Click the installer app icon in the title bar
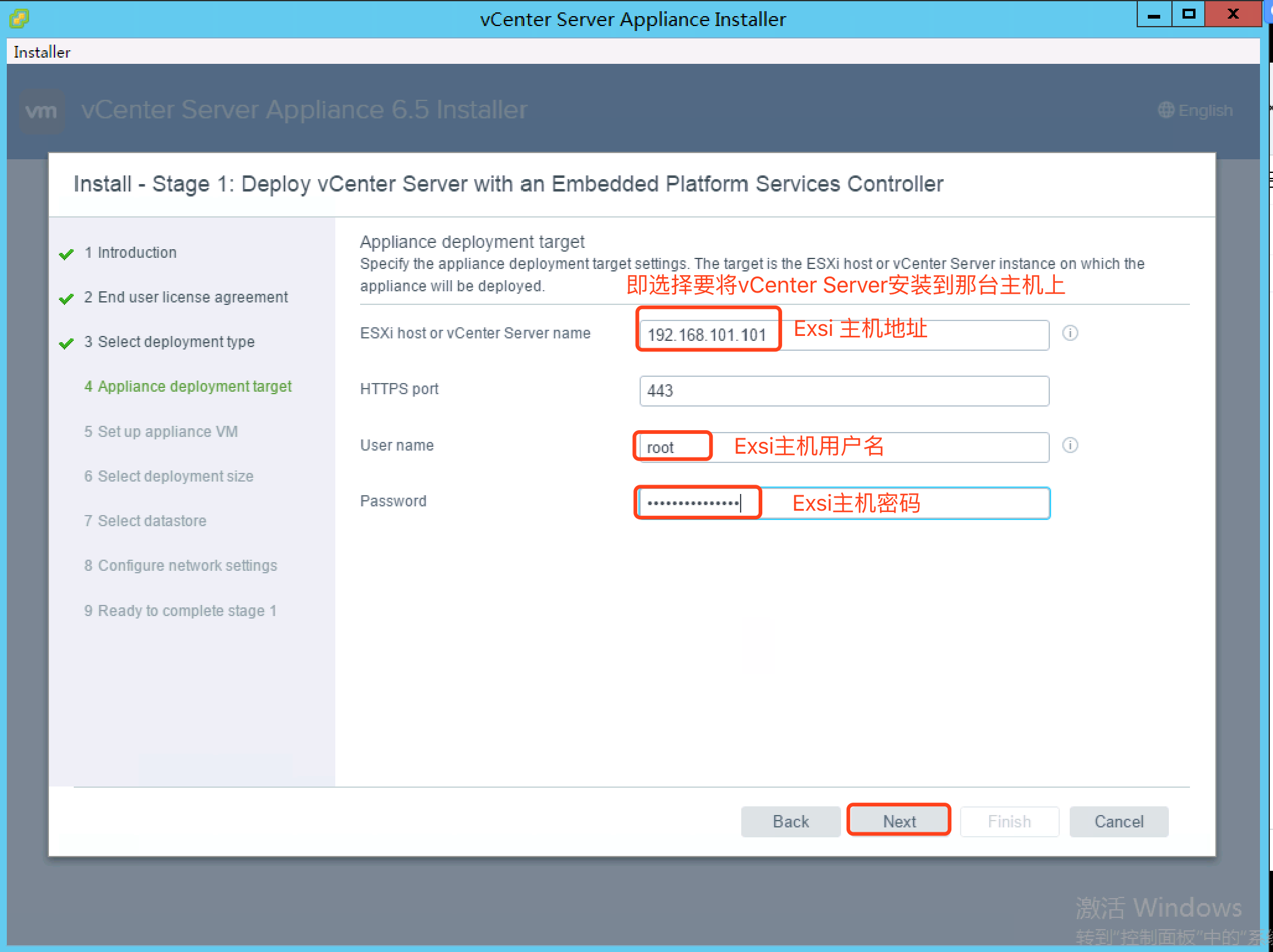This screenshot has width=1273, height=952. click(x=19, y=19)
